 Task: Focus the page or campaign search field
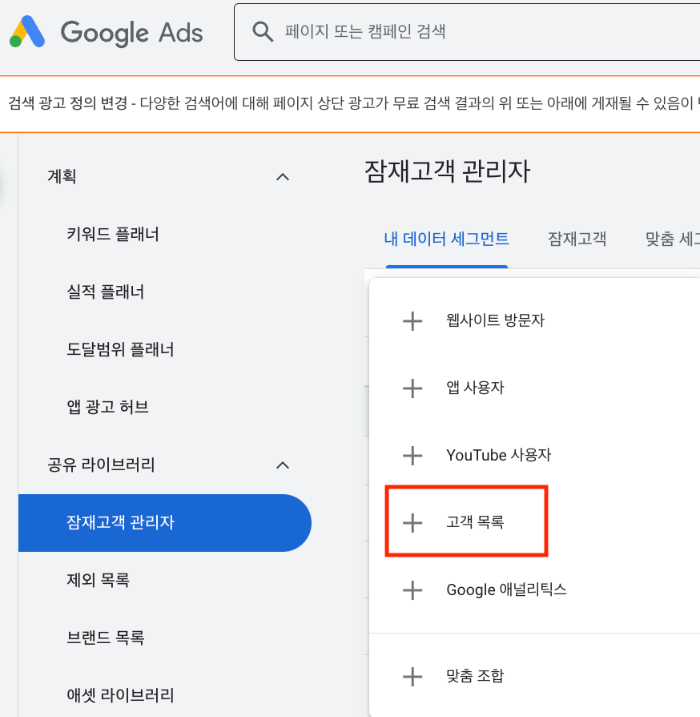click(x=467, y=32)
